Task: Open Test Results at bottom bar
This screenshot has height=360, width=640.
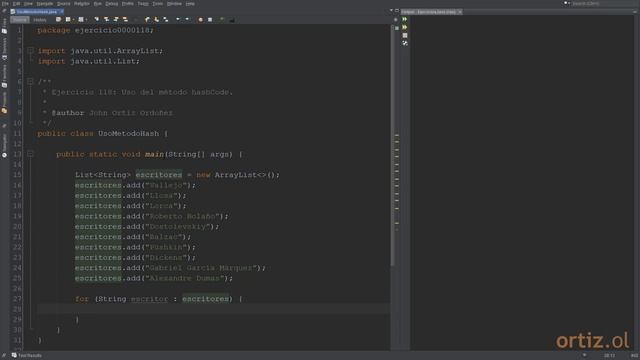Action: pyautogui.click(x=27, y=356)
